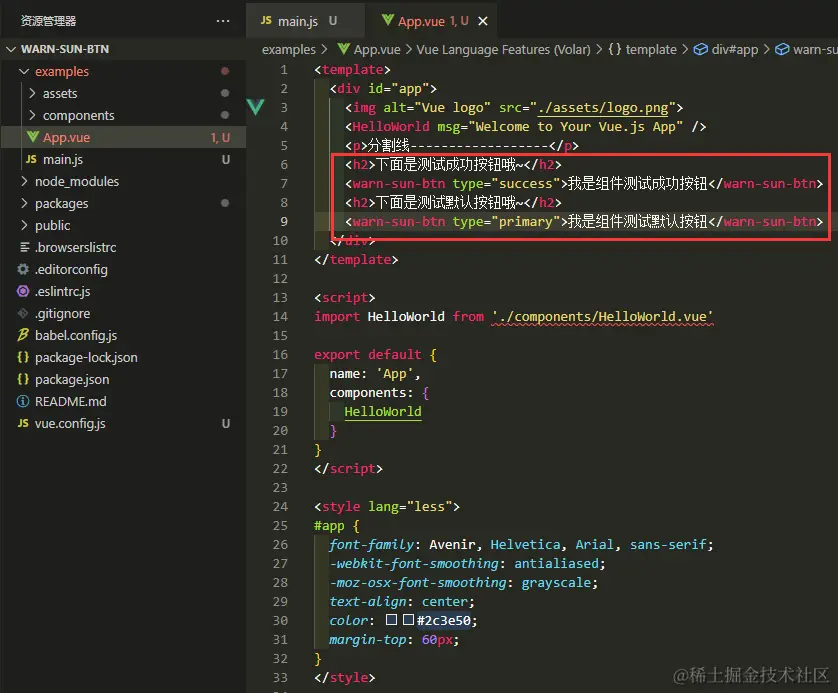Click the 'text-align' property on line 29
The image size is (838, 693).
(x=367, y=602)
